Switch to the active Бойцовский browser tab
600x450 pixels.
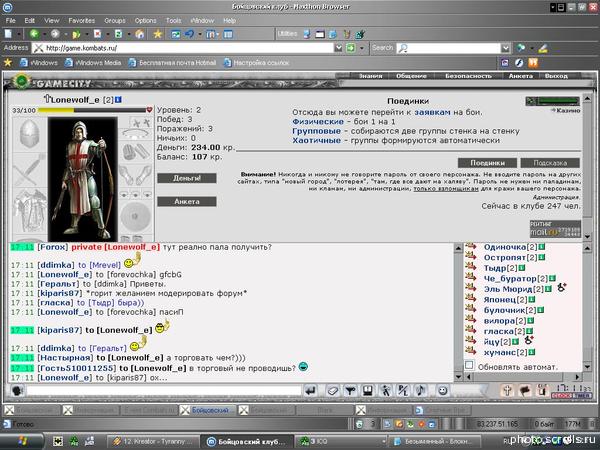pyautogui.click(x=209, y=410)
